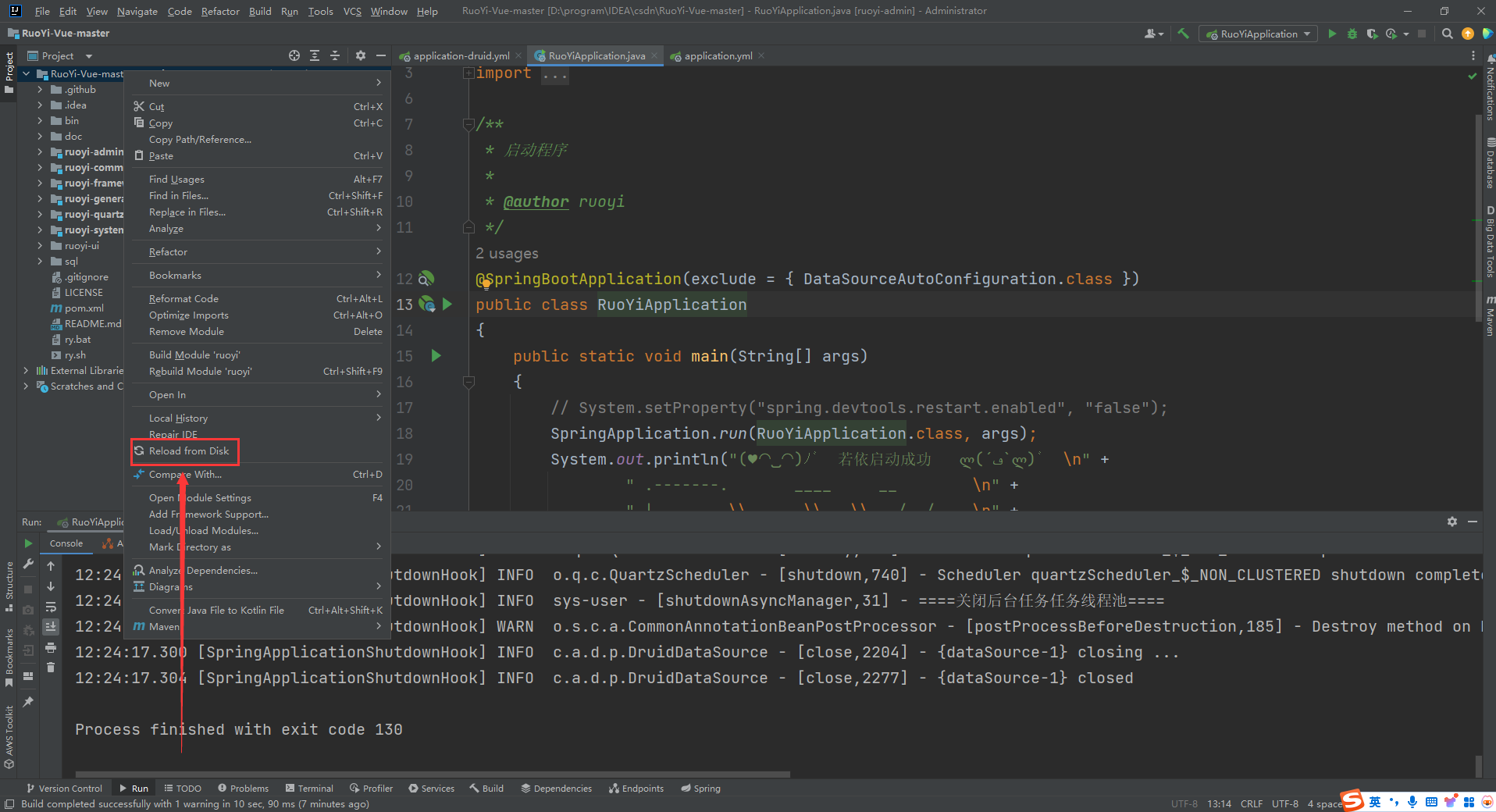The height and width of the screenshot is (812, 1496).
Task: Click the CRLF line separator indicator
Action: (x=1252, y=803)
